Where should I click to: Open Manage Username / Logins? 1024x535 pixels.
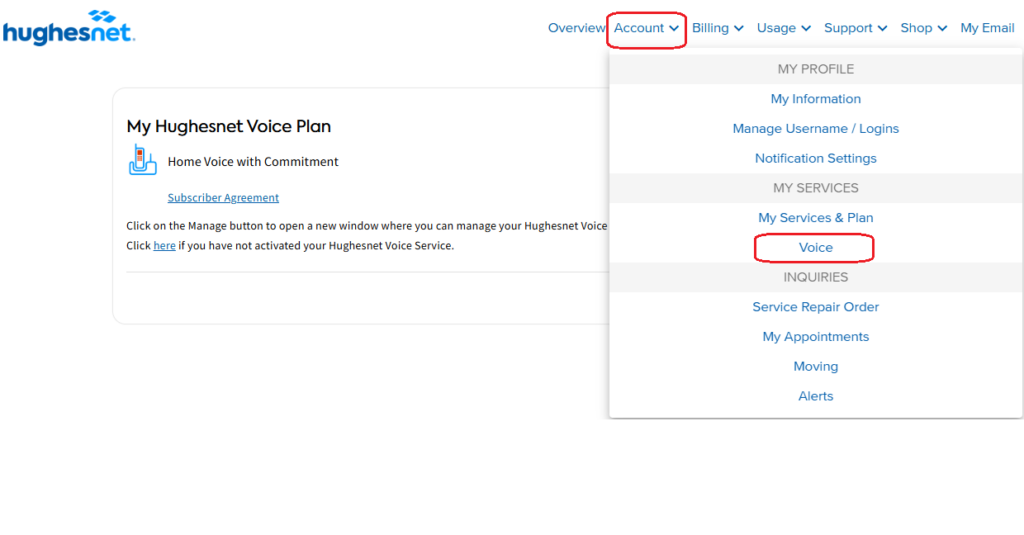815,129
